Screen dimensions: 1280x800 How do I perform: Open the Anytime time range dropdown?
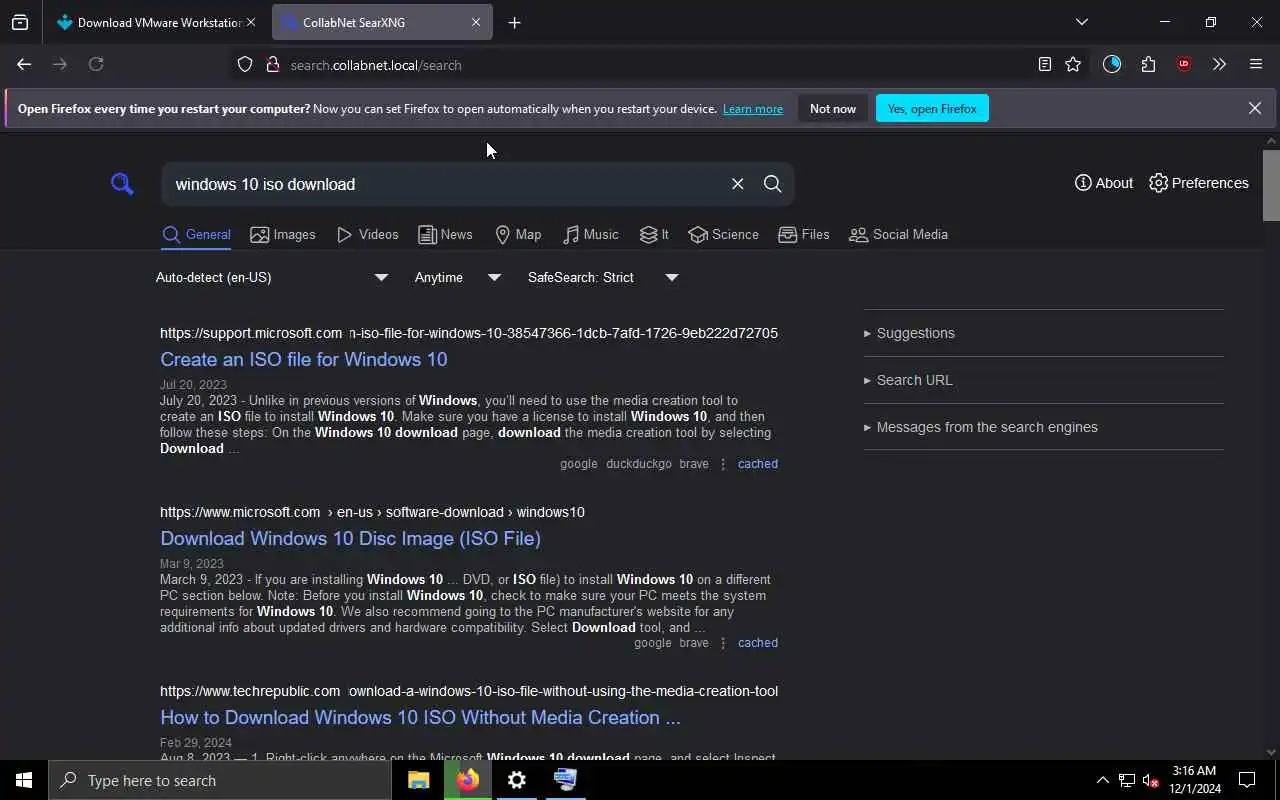[458, 277]
